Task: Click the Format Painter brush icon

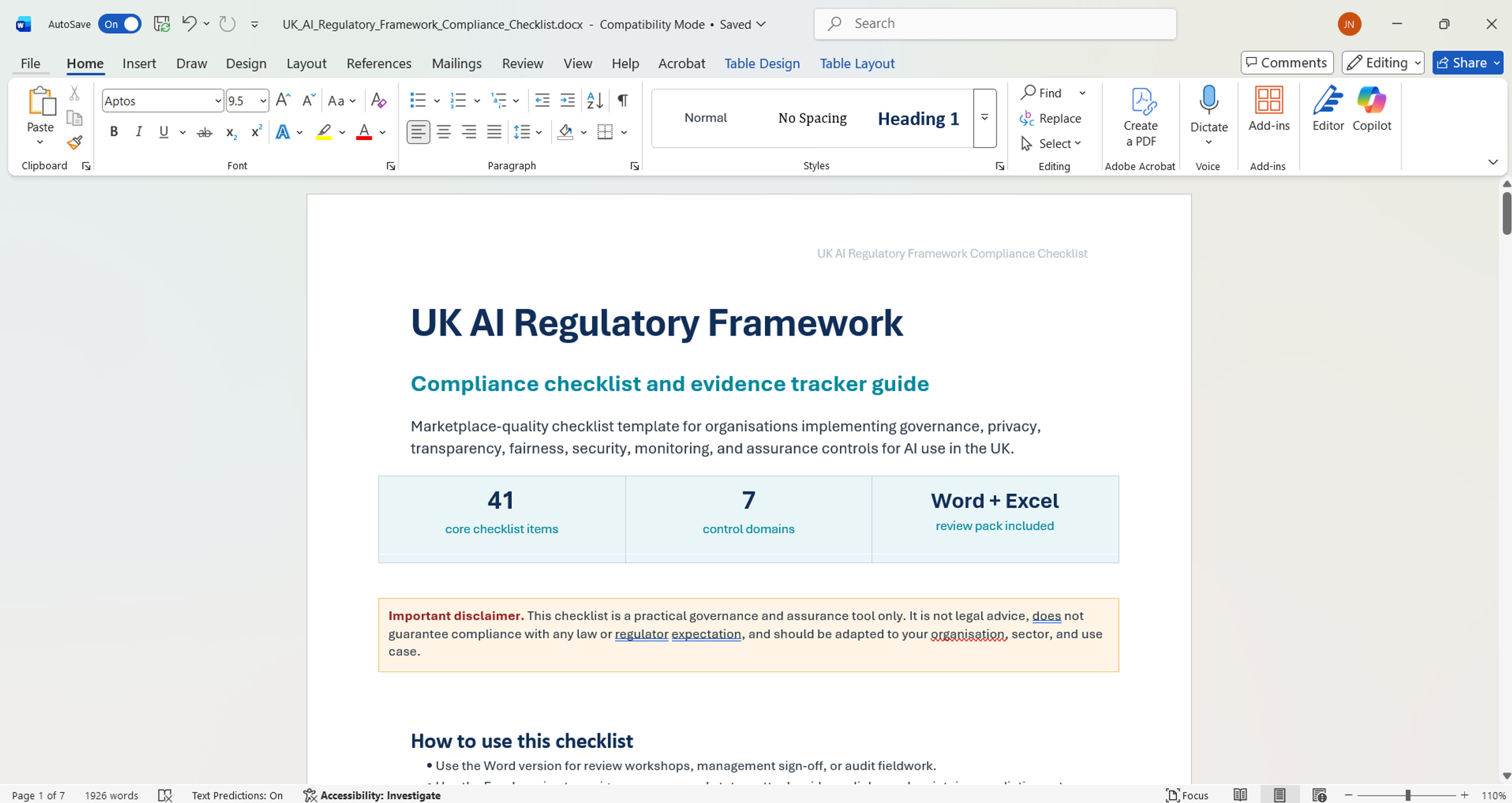Action: pos(74,142)
